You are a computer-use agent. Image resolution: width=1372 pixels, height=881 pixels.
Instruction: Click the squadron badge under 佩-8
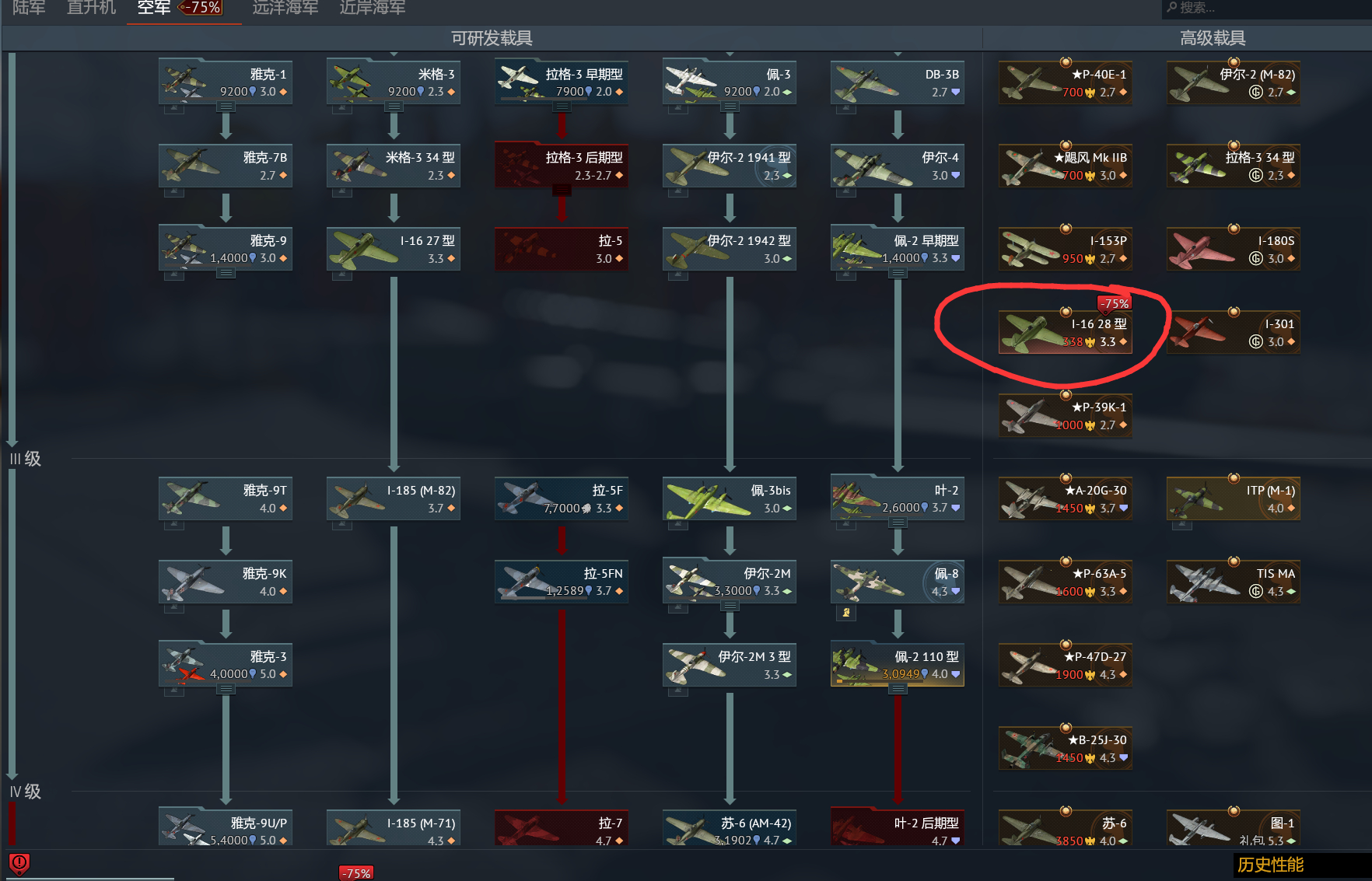click(x=846, y=613)
